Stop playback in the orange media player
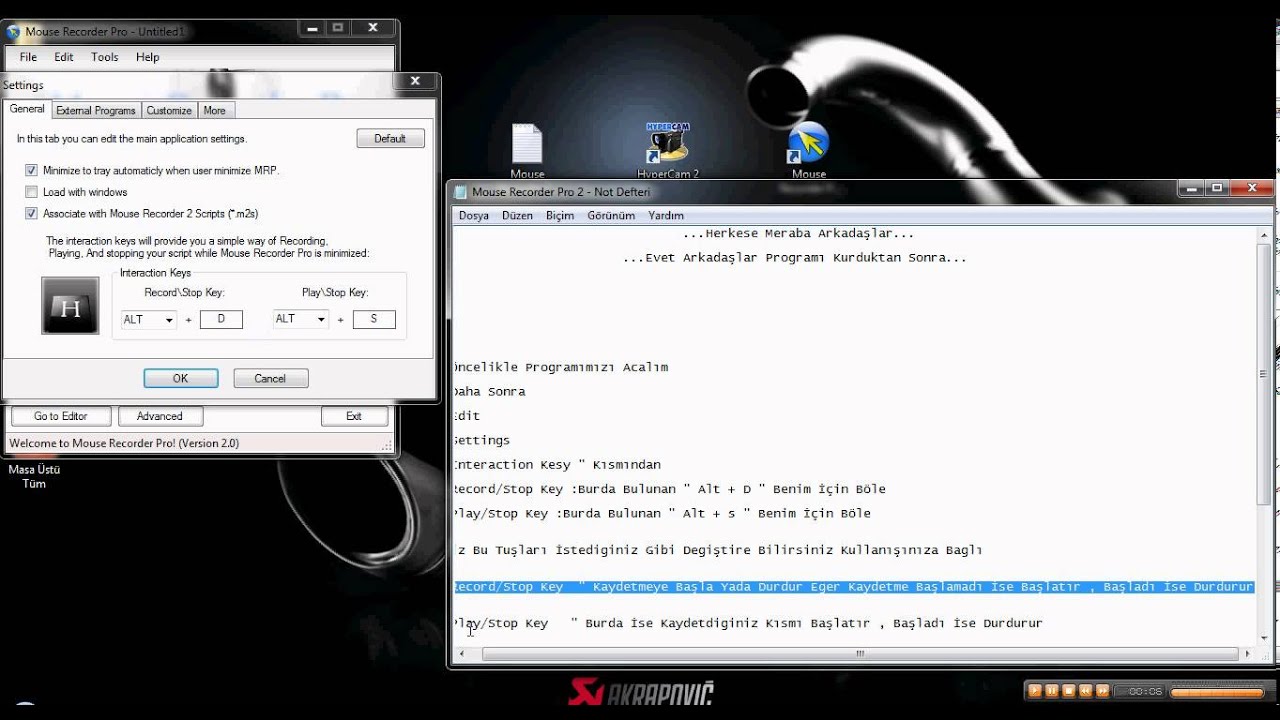 (x=1069, y=691)
